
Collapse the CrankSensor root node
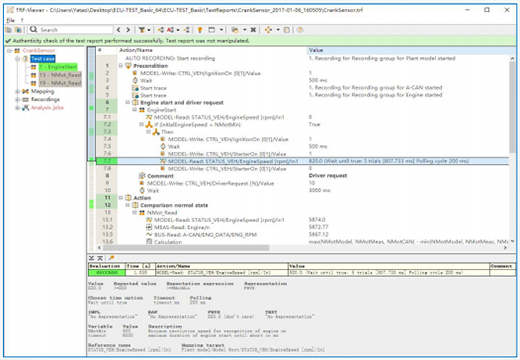point(10,51)
